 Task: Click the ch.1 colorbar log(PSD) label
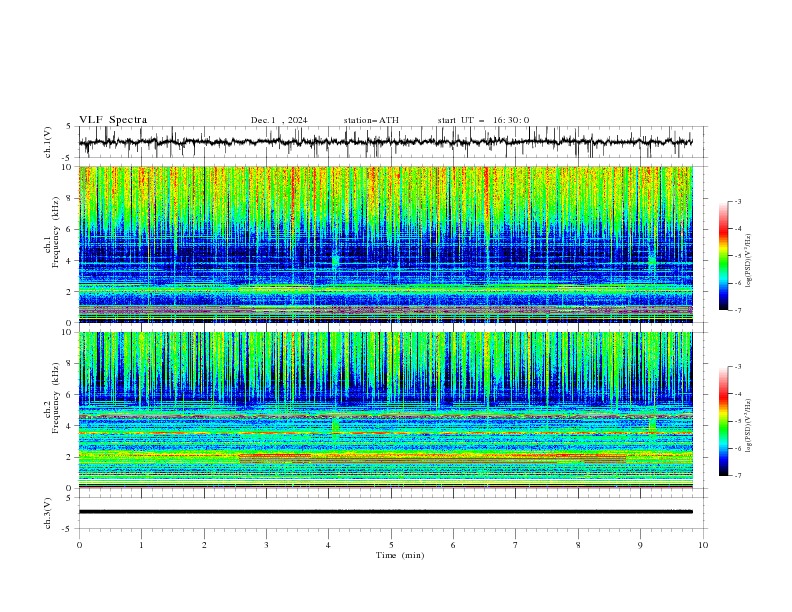coord(749,261)
